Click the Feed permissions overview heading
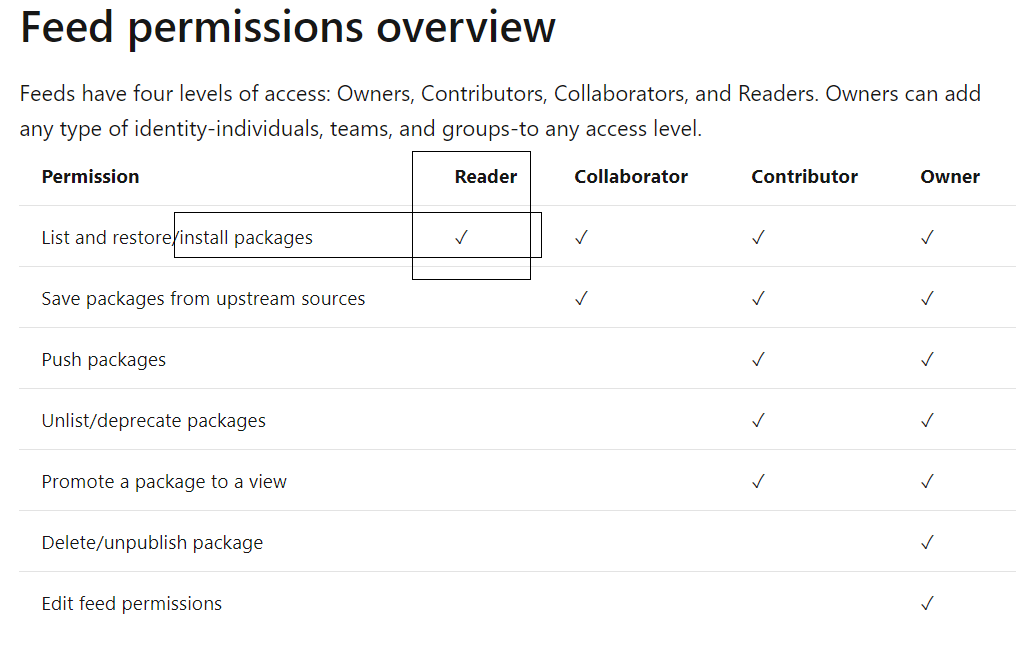This screenshot has height=651, width=1017. 288,27
